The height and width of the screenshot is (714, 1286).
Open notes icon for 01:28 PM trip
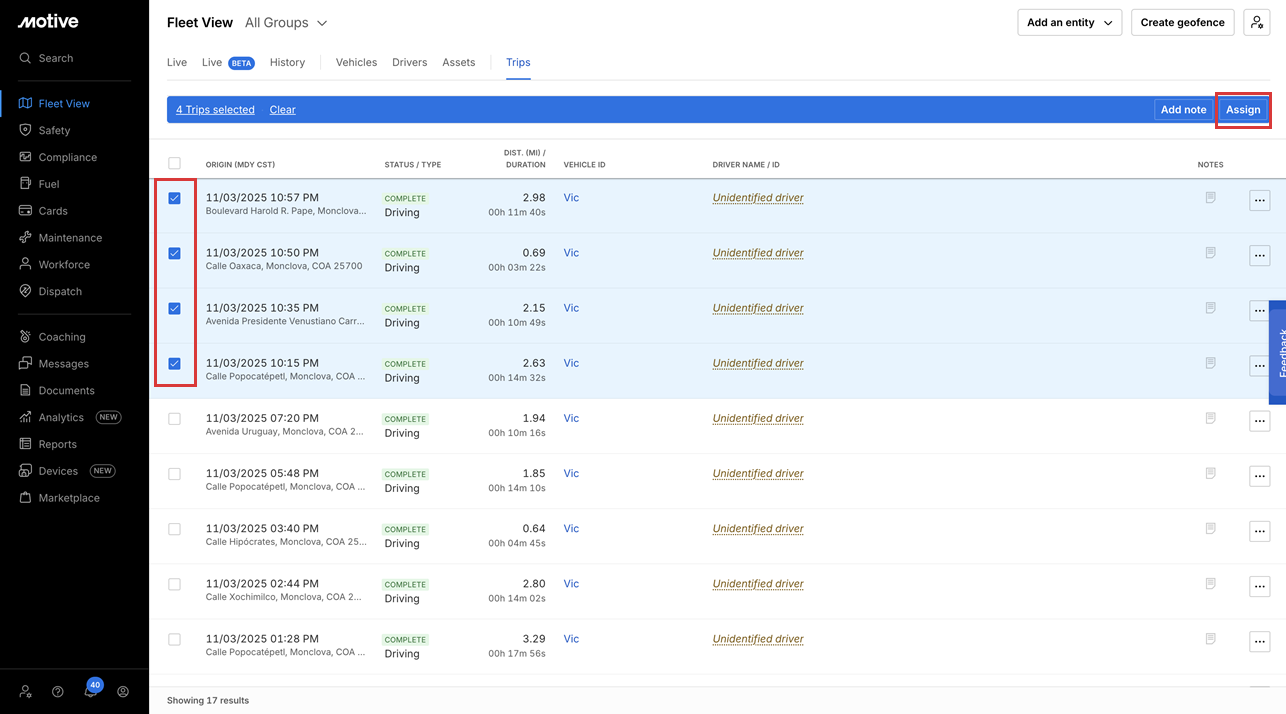point(1210,639)
